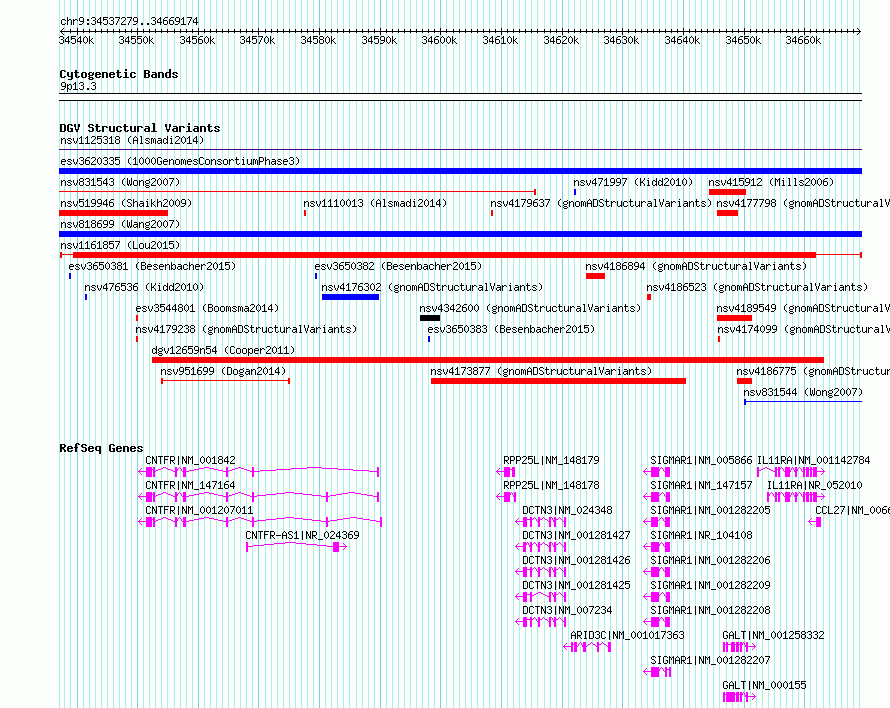Open gene DCTN3|NM_001281425

pos(576,585)
